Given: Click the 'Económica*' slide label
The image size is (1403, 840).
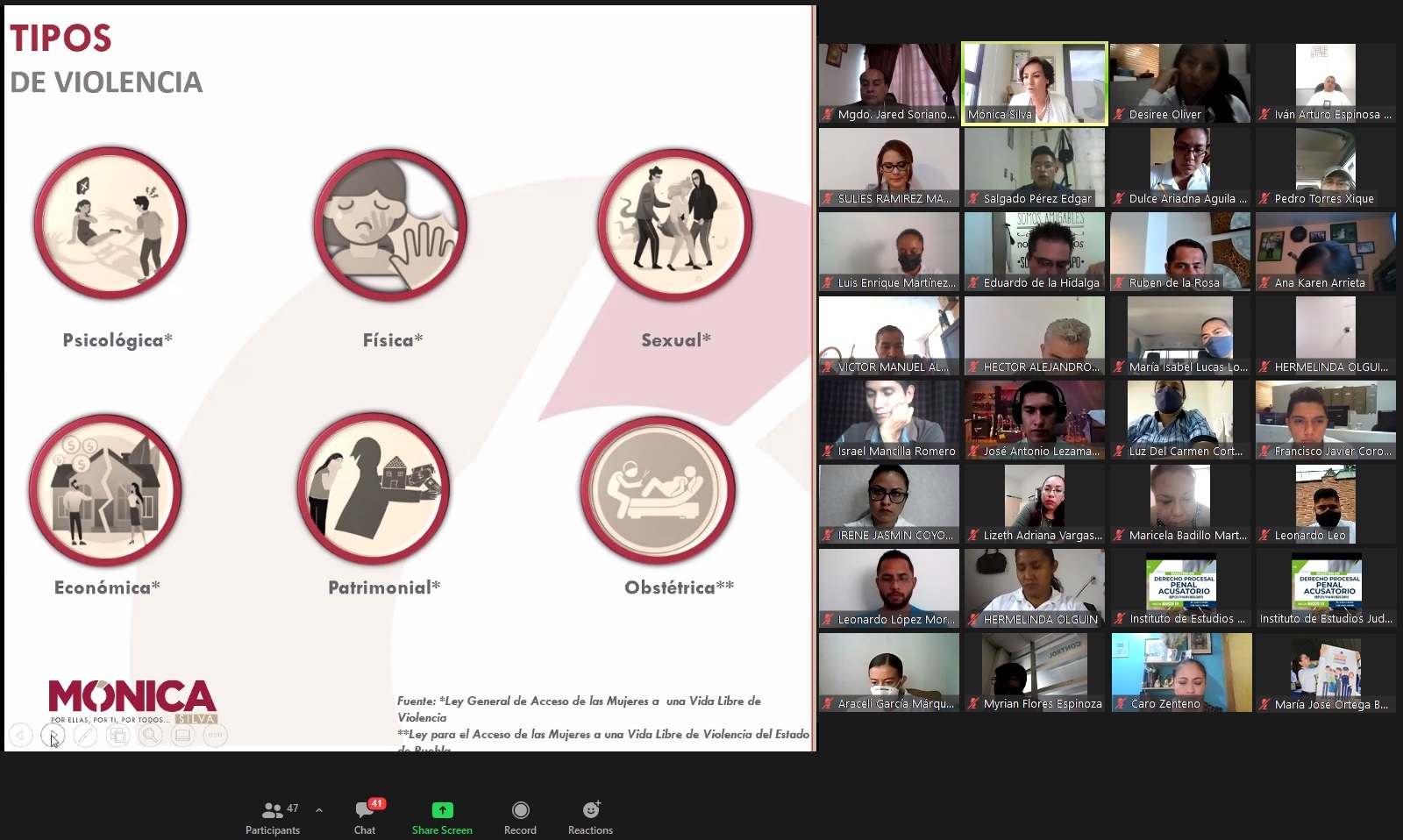Looking at the screenshot, I should [107, 587].
